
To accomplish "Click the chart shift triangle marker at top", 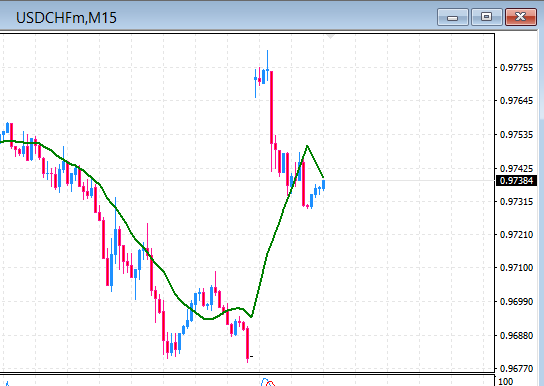I will [x=330, y=37].
